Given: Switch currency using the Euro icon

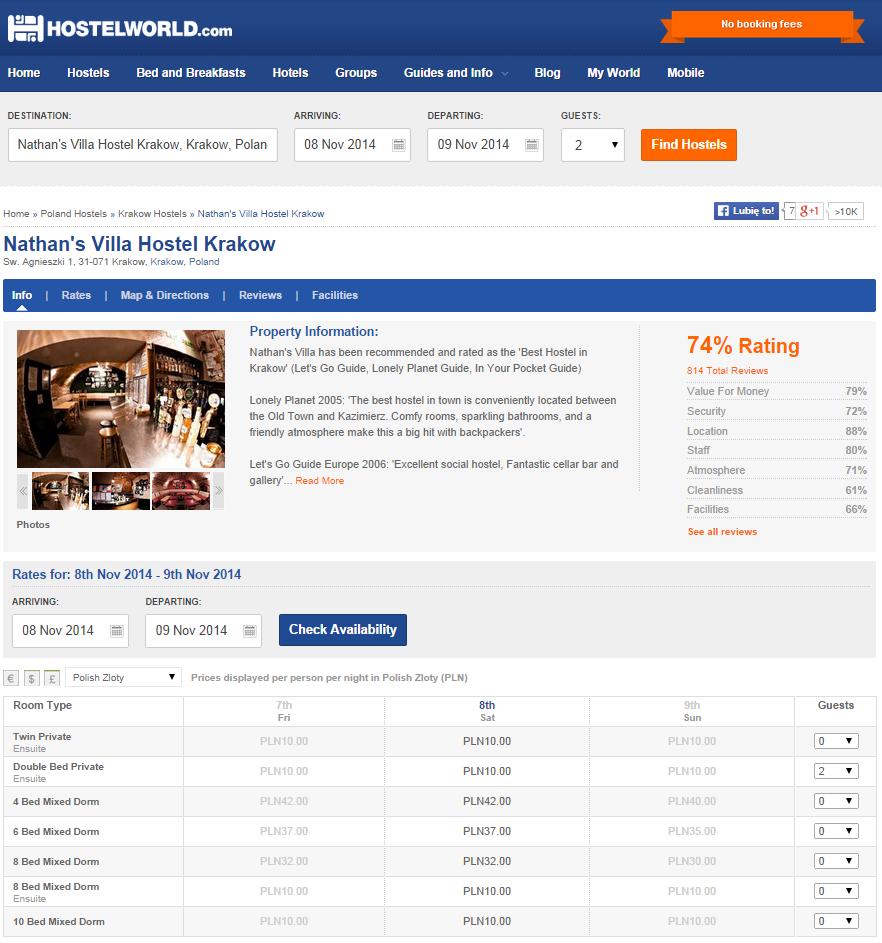Looking at the screenshot, I should (11, 678).
